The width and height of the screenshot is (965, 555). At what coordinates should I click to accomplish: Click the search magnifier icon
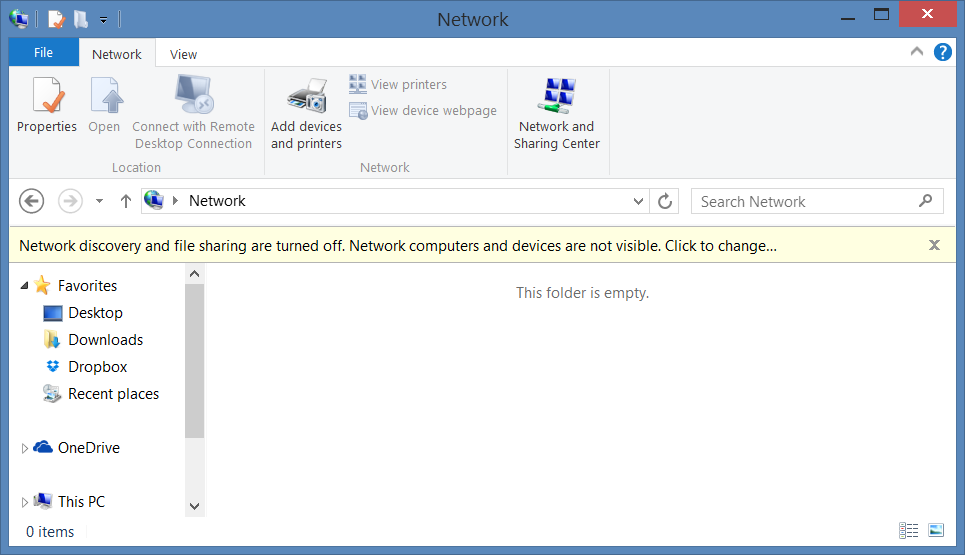(925, 201)
